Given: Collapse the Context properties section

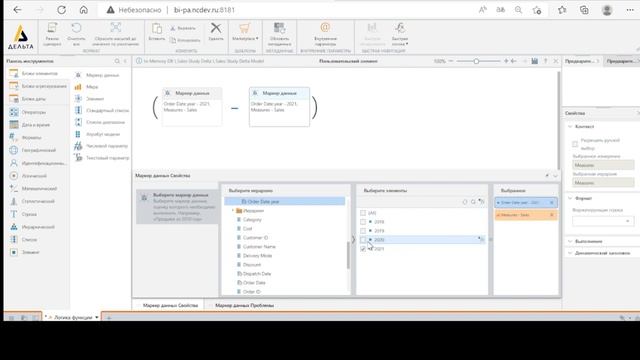Looking at the screenshot, I should 570,127.
